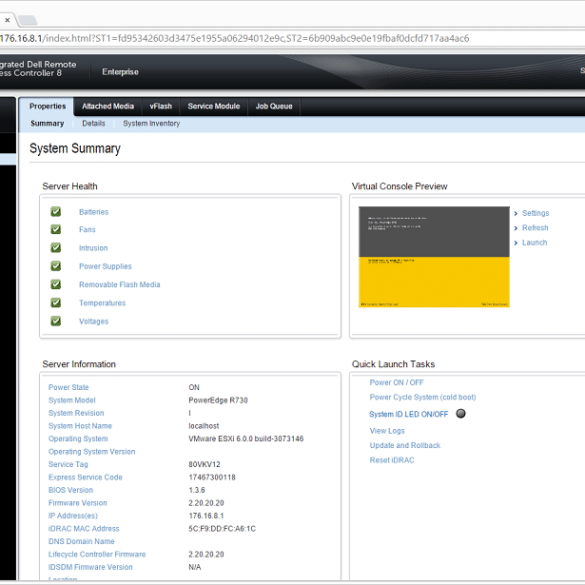The width and height of the screenshot is (585, 585).
Task: Click the Lifecycle Controller Firmware label
Action: pos(97,554)
